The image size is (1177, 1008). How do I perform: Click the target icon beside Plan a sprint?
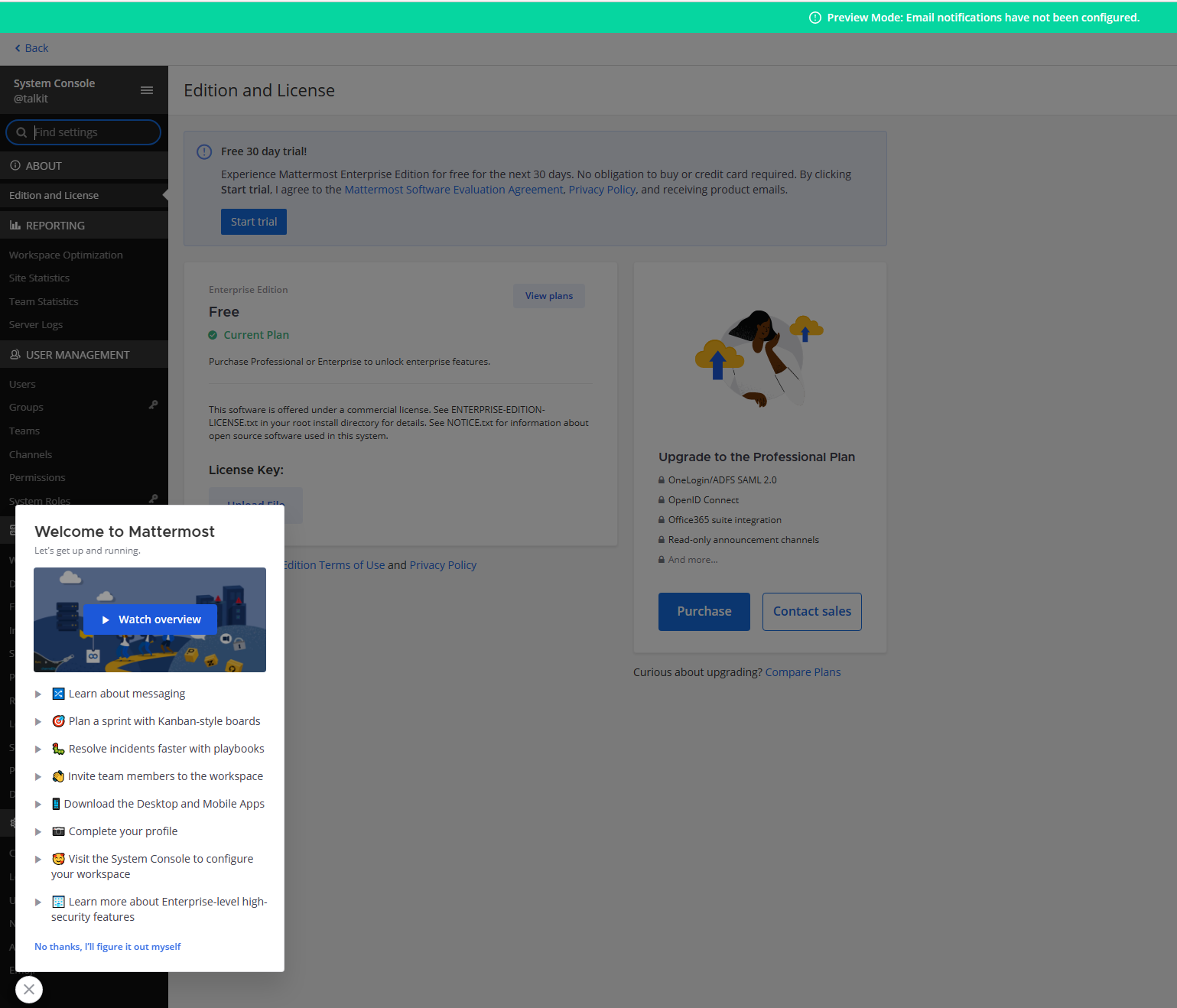coord(58,721)
